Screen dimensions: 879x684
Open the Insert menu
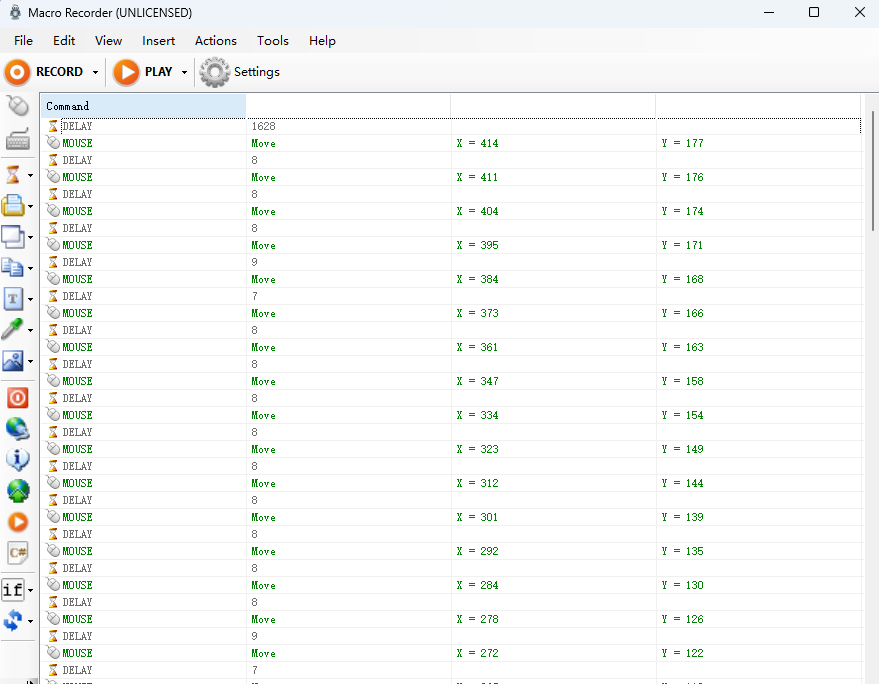158,41
